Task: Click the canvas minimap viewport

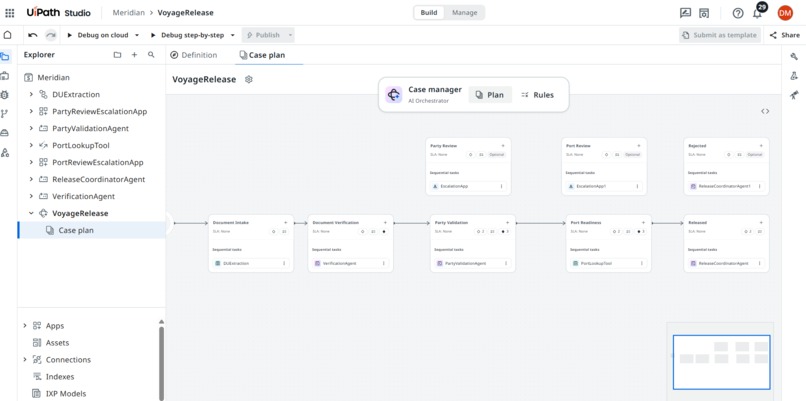Action: pyautogui.click(x=721, y=362)
